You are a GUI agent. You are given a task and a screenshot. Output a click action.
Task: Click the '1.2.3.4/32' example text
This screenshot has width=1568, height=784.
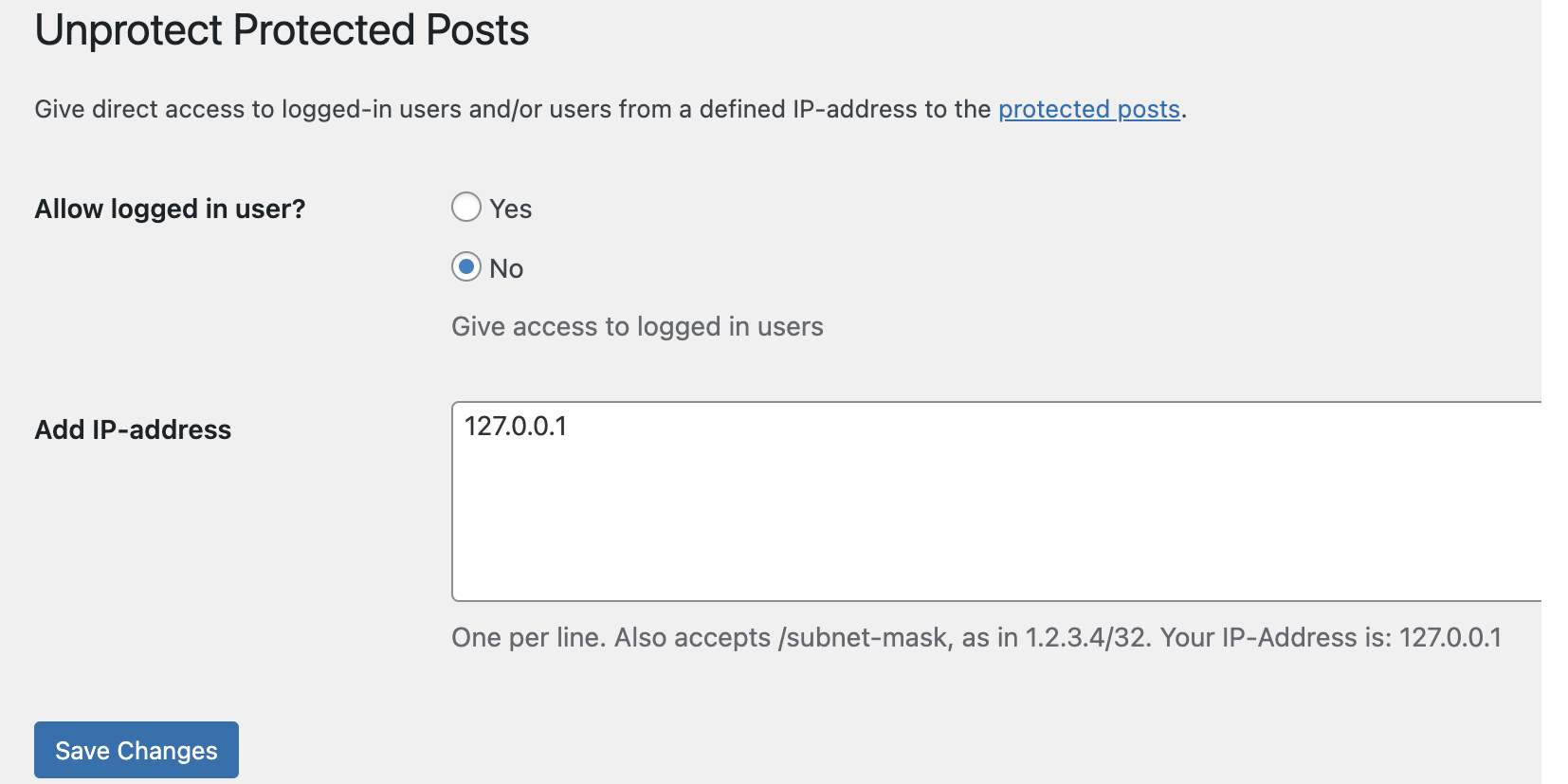pos(1087,638)
